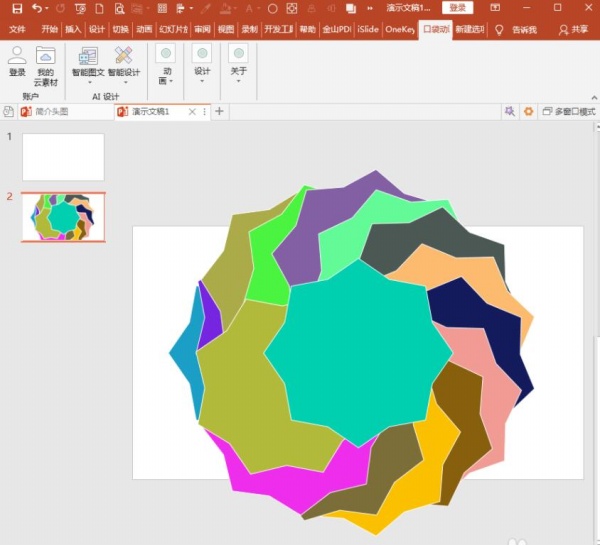This screenshot has width=600, height=545.
Task: Click the 共享 share button
Action: coord(573,30)
